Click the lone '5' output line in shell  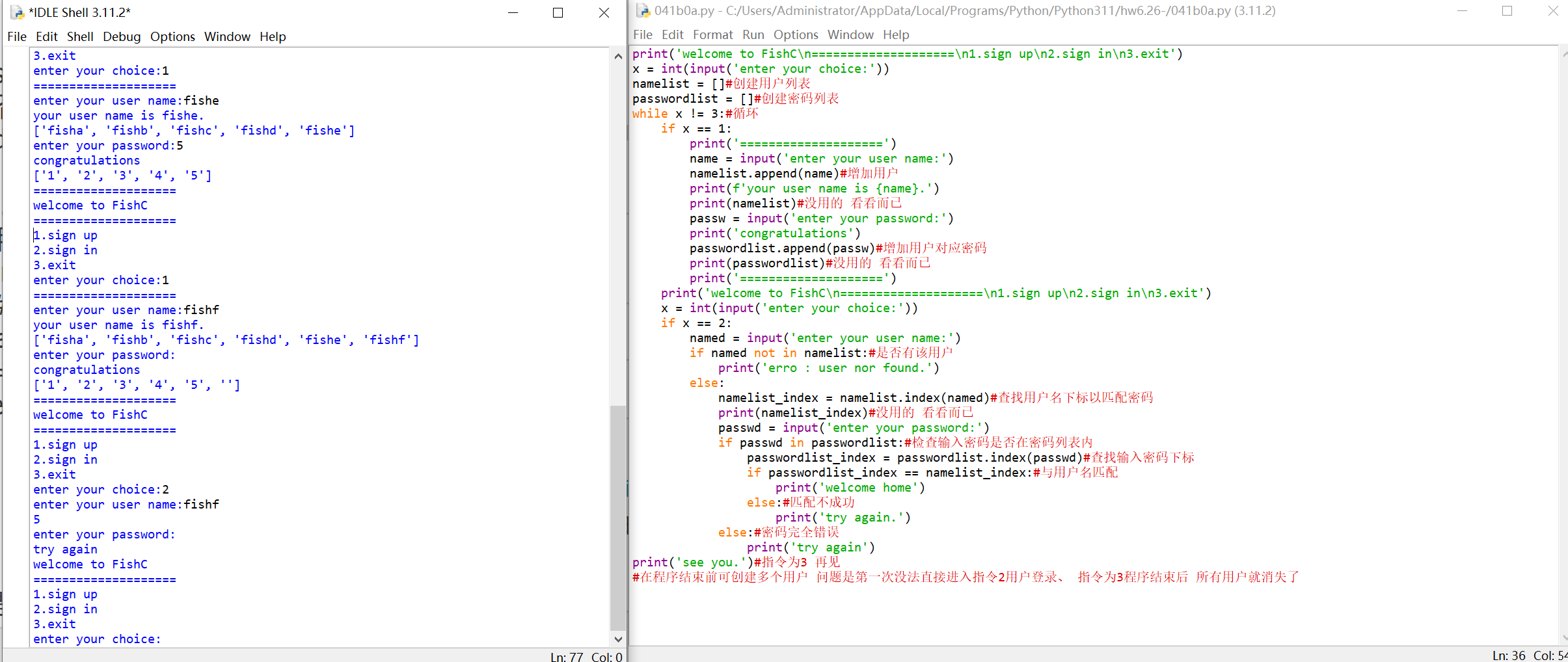tap(36, 520)
